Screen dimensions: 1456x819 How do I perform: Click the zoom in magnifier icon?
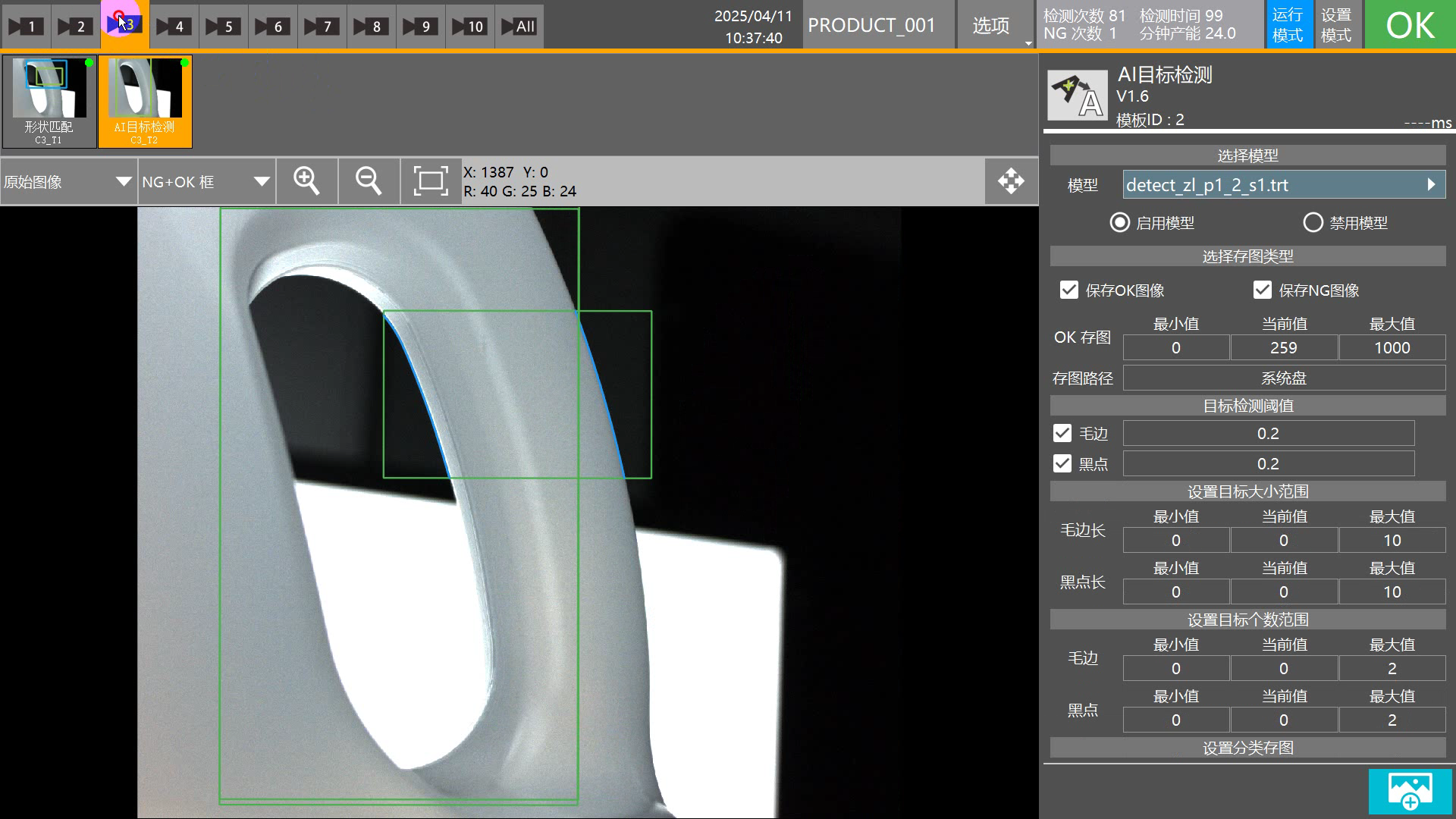click(x=306, y=181)
